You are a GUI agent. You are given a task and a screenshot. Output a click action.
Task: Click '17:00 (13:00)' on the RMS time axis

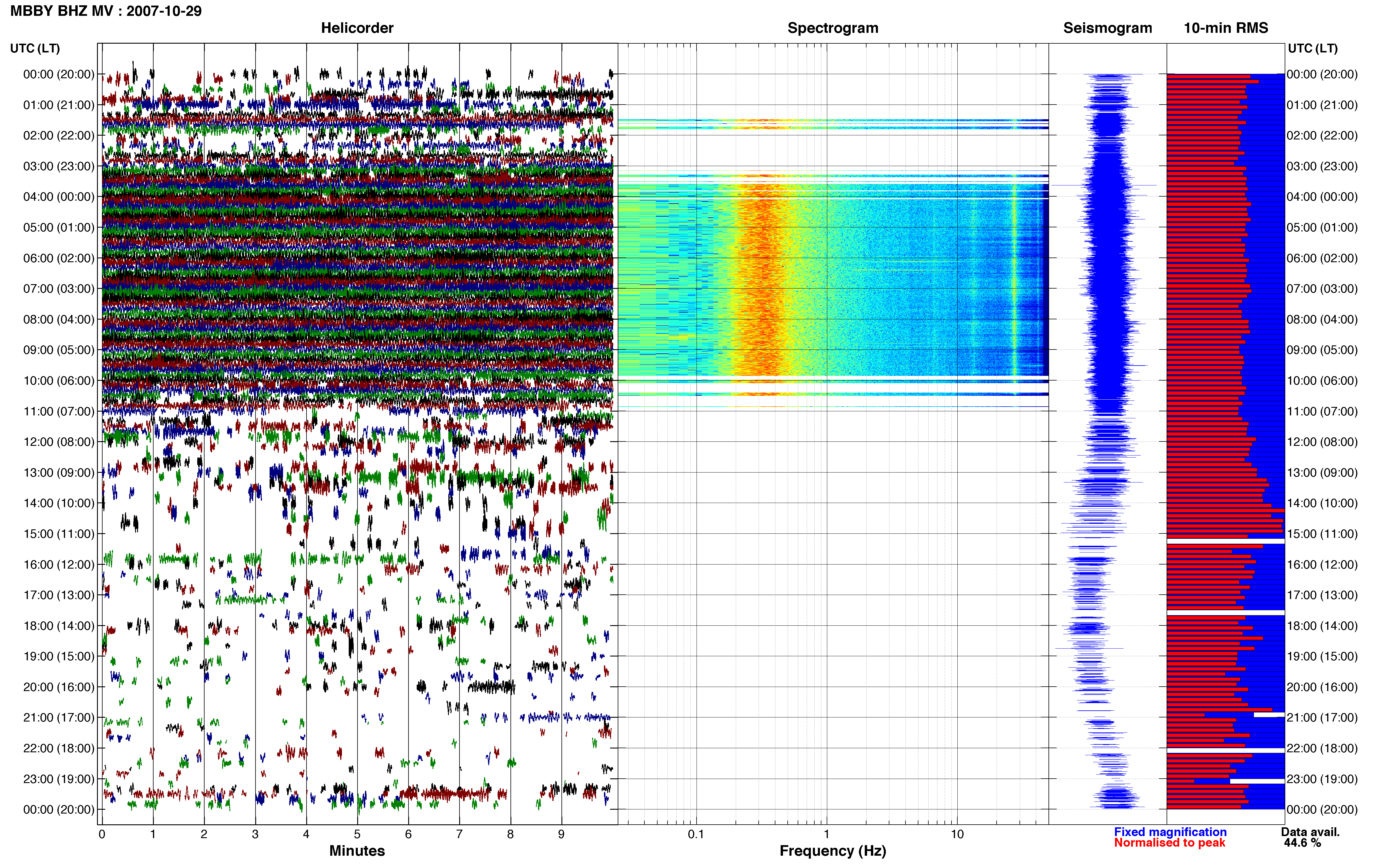1322,595
